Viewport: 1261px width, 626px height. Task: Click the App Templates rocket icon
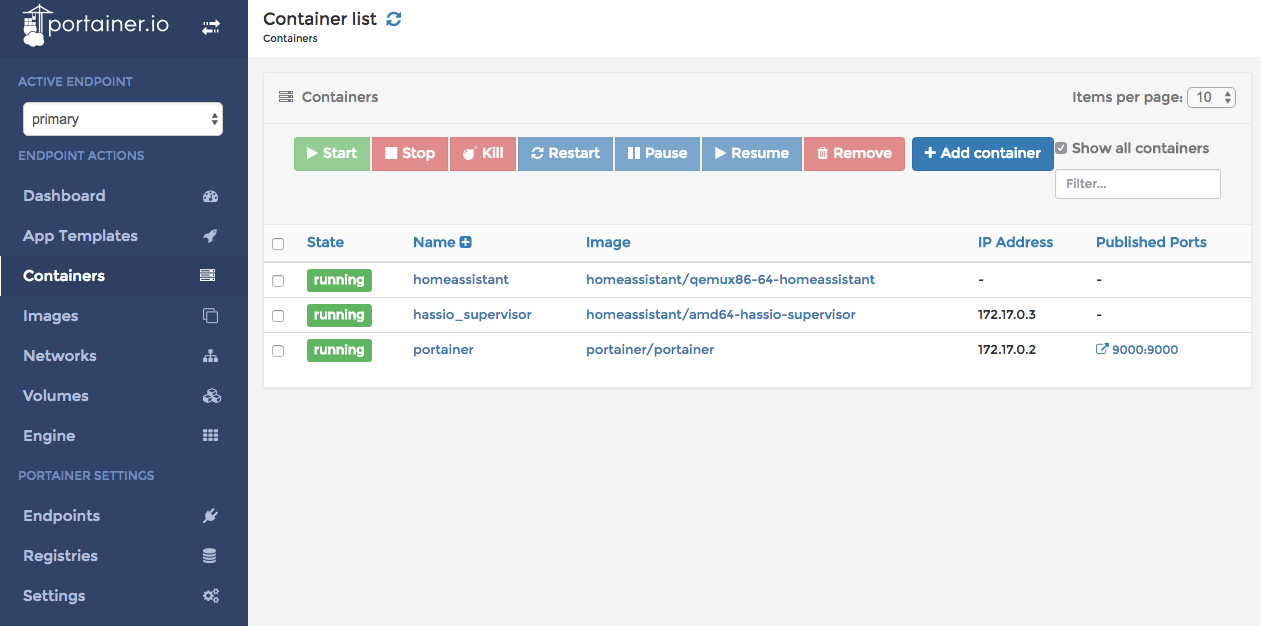(210, 236)
